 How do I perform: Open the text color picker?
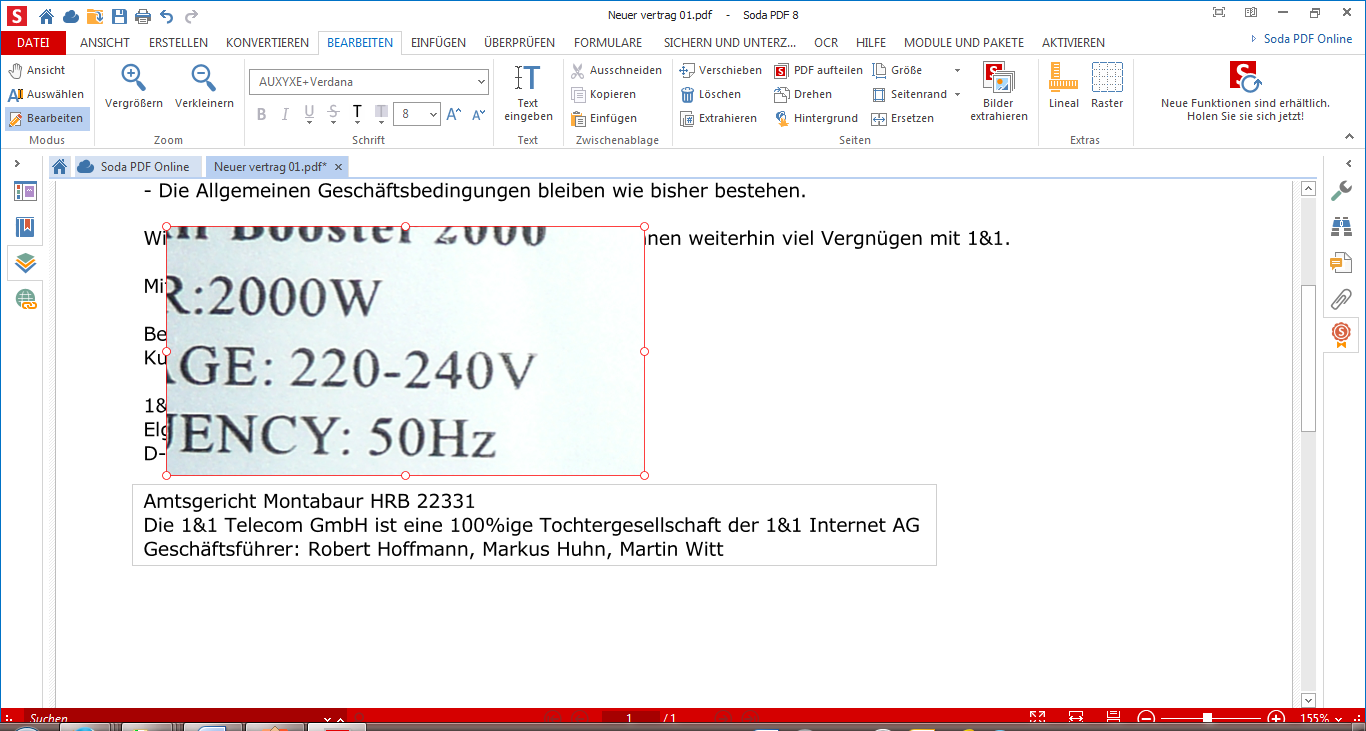[x=357, y=114]
